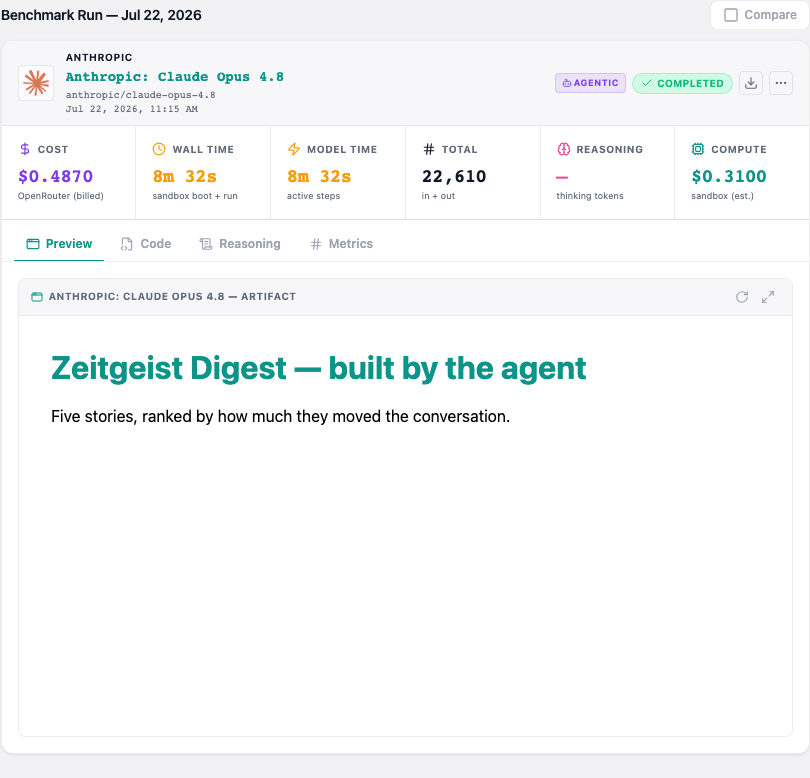Select the 22,610 total tokens value
The height and width of the screenshot is (778, 810).
454,177
